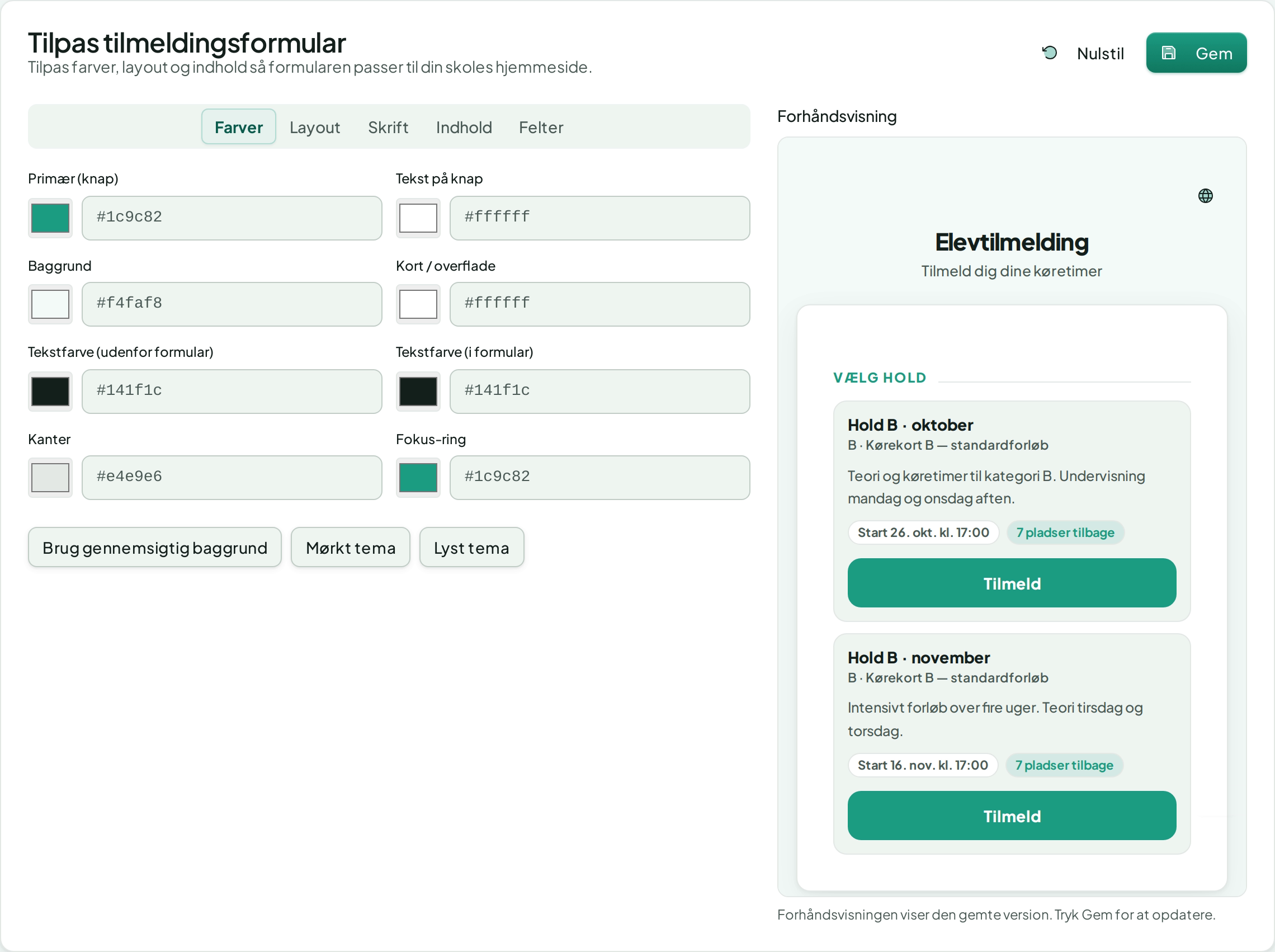Edit Tekstfarve (i formular) hex field
This screenshot has height=952, width=1275.
tap(600, 392)
